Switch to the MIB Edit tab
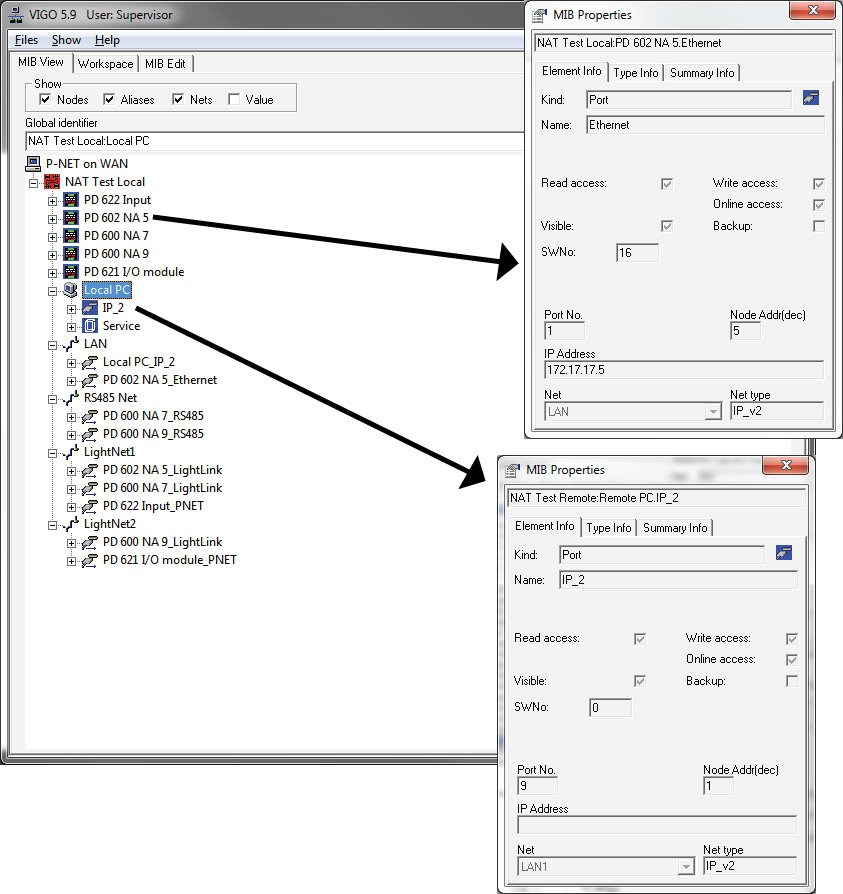 165,64
